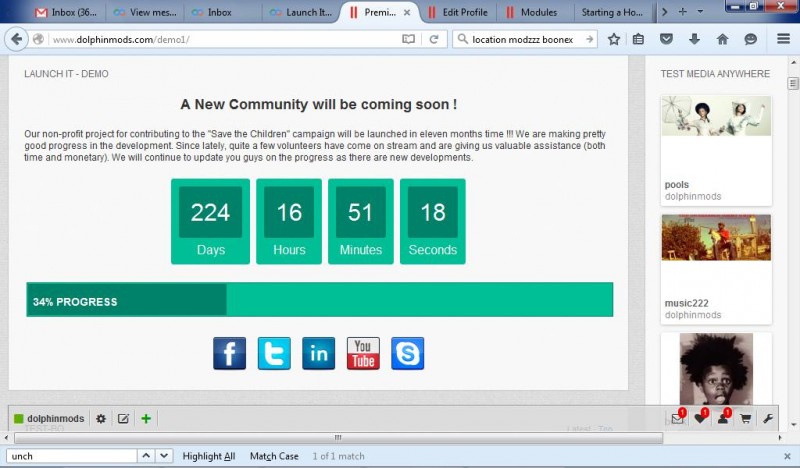Open the YouTube social icon

(363, 353)
